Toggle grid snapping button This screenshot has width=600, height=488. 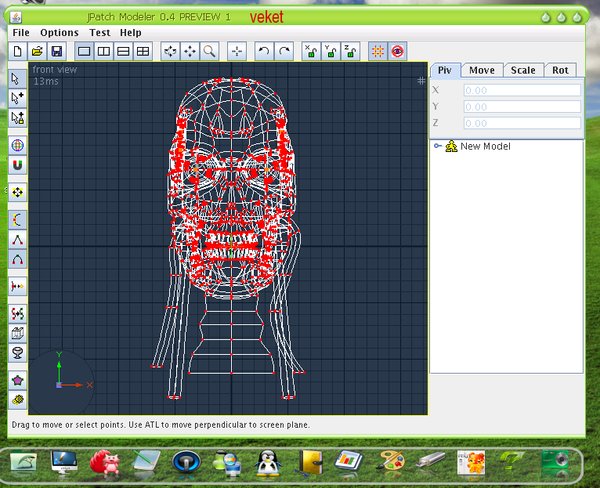[x=377, y=50]
